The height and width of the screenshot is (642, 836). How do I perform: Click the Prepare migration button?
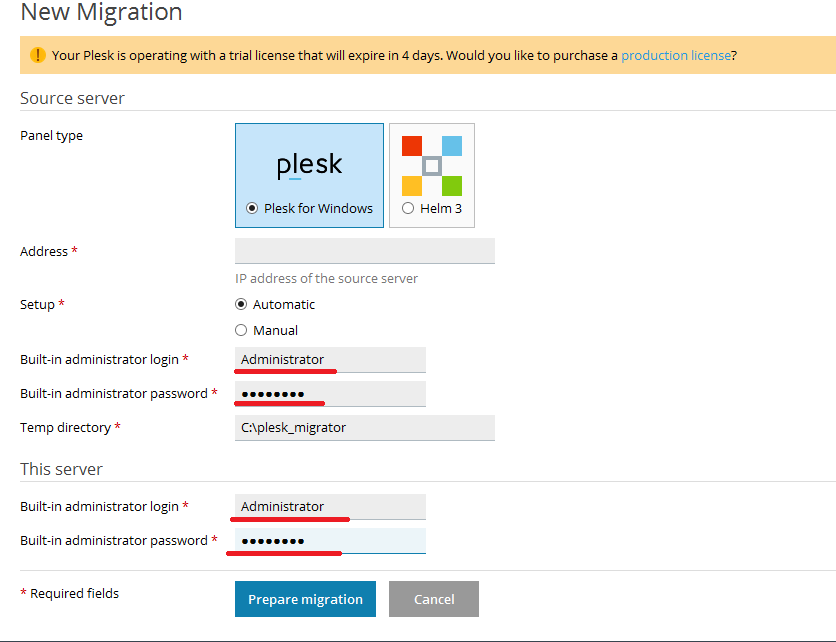click(306, 599)
